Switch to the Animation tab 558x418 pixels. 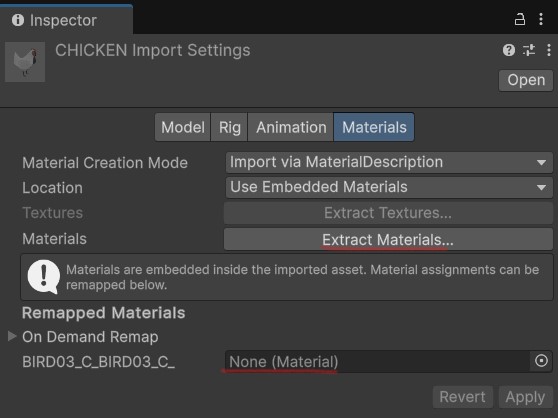pyautogui.click(x=291, y=127)
